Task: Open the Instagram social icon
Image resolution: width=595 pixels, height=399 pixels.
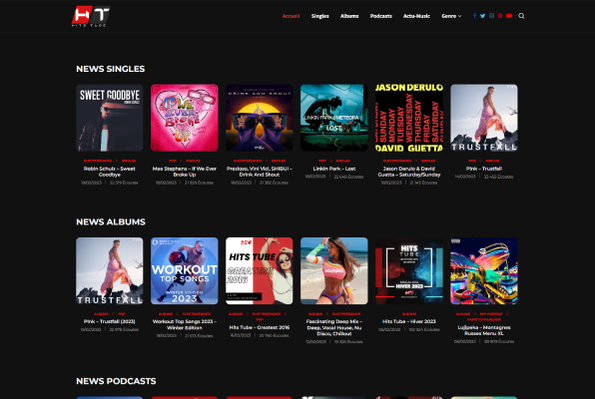Action: pos(491,16)
